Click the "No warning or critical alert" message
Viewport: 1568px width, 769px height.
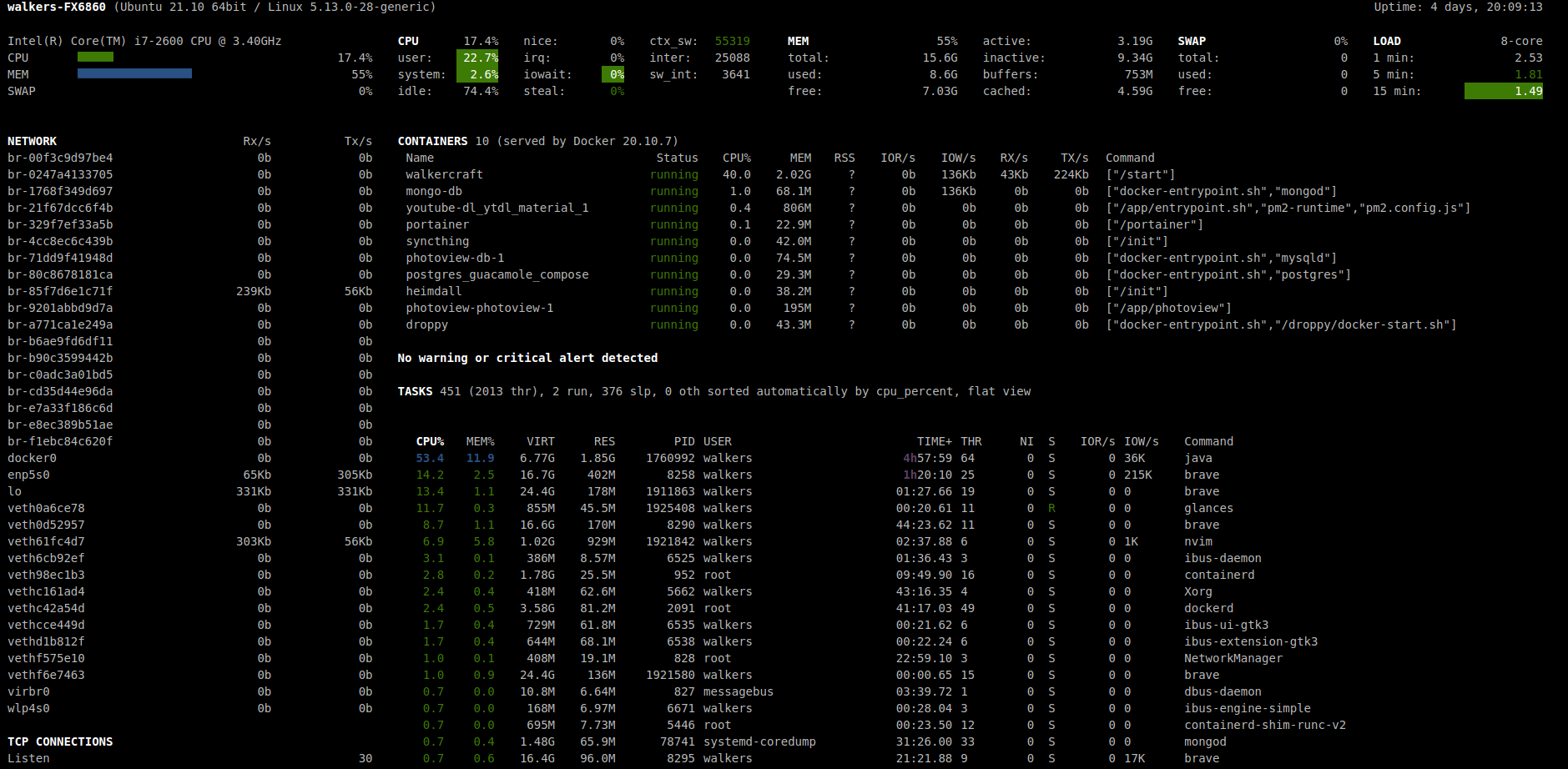pyautogui.click(x=527, y=358)
